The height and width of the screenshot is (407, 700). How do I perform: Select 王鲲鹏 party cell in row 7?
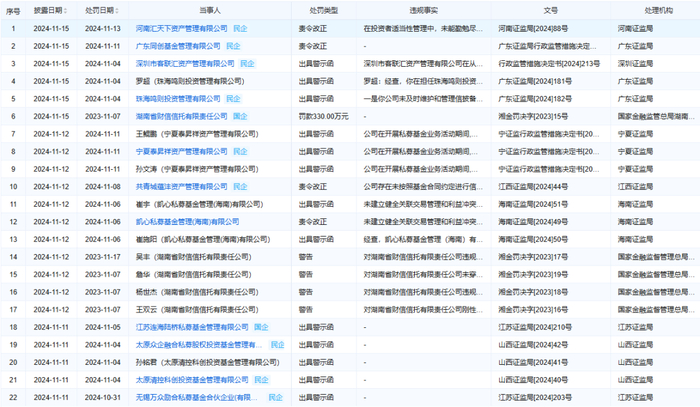[197, 134]
